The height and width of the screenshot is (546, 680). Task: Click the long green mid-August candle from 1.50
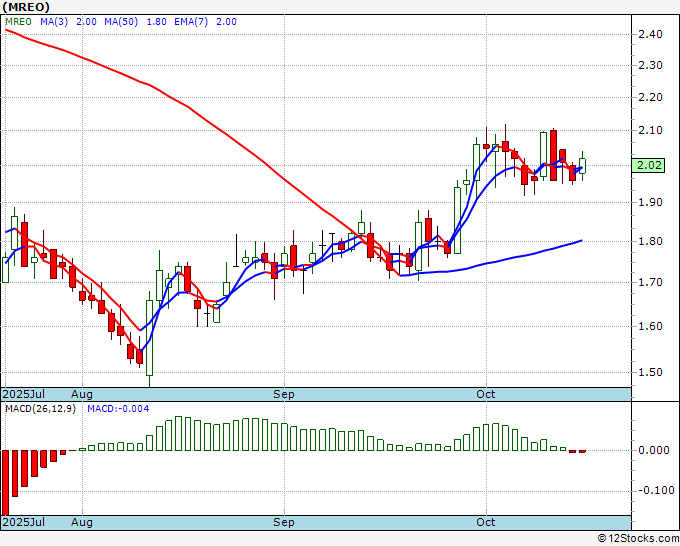click(x=150, y=338)
